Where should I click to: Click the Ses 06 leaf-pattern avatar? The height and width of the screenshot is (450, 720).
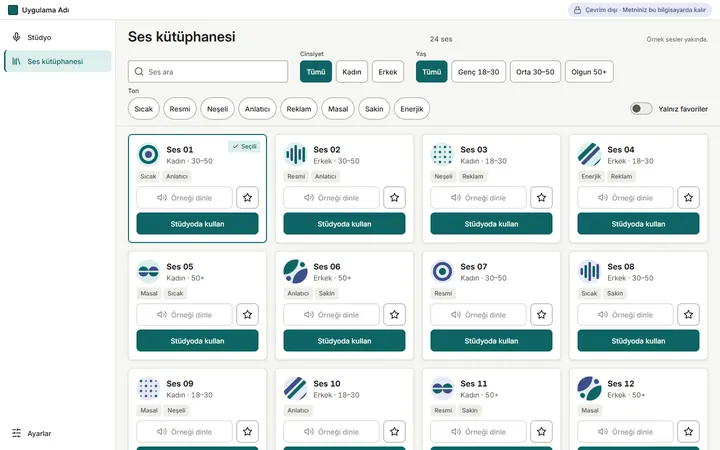(295, 272)
